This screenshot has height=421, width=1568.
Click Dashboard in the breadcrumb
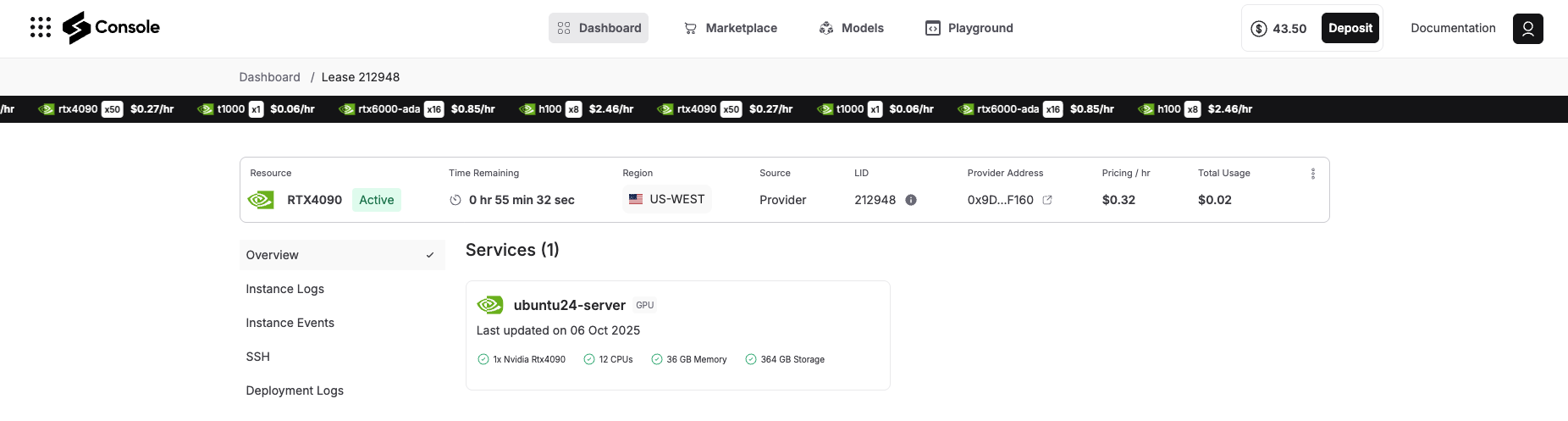[x=269, y=77]
